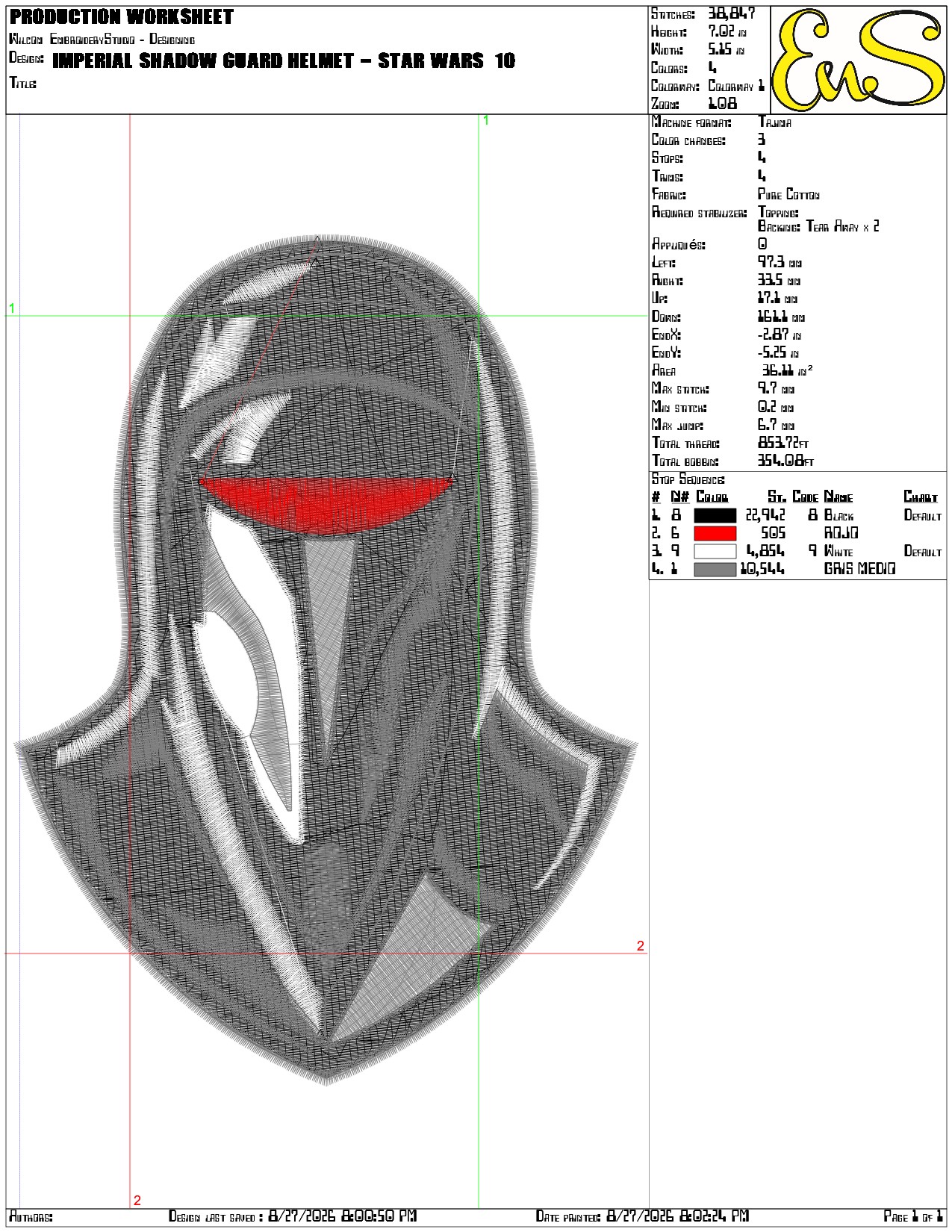Click the Production Worksheet heading

(x=122, y=16)
